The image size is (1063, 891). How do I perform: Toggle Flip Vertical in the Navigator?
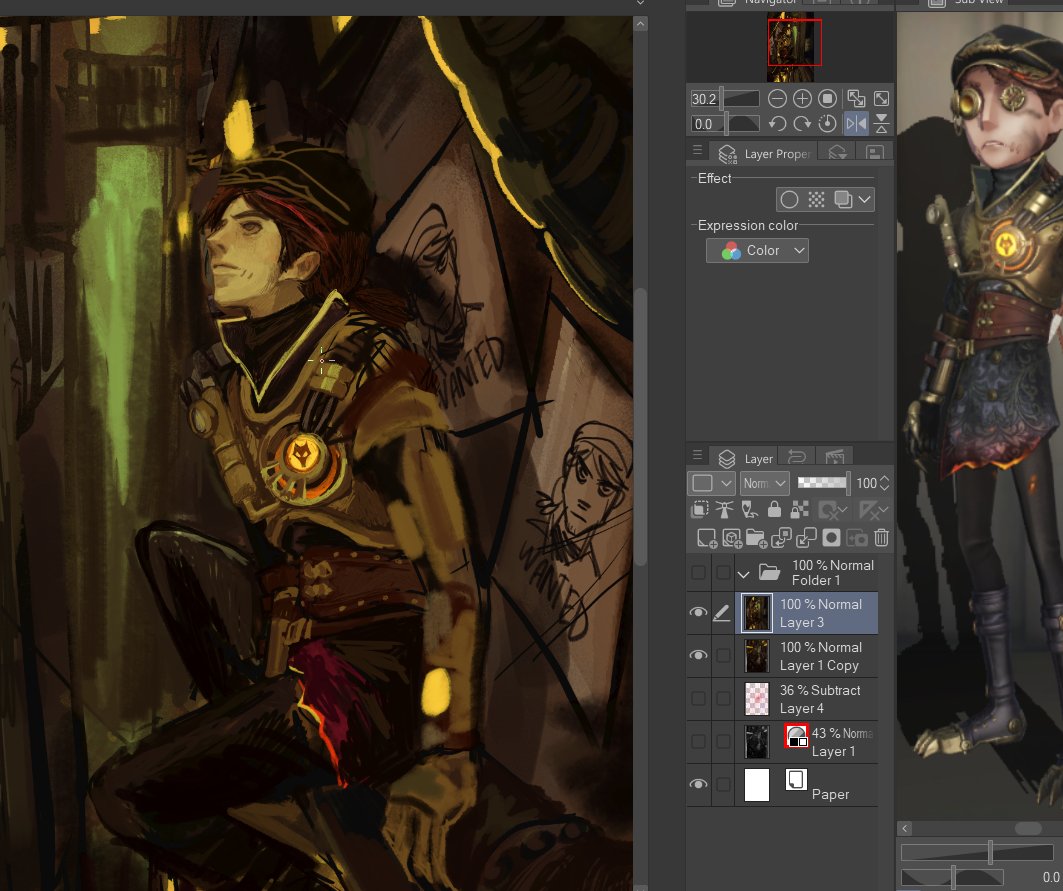pyautogui.click(x=881, y=123)
